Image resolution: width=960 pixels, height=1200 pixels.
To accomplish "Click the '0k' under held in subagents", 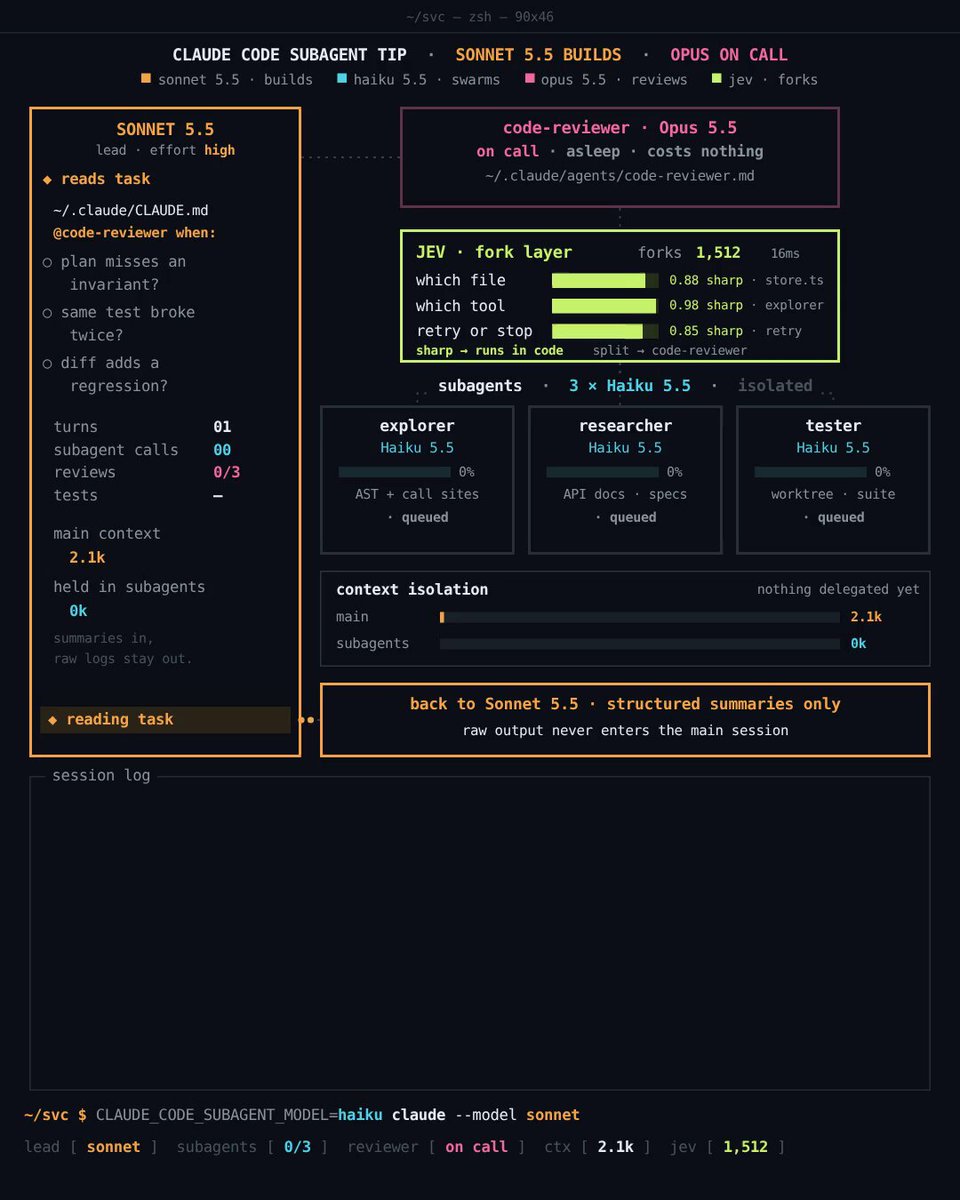I will click(x=78, y=610).
